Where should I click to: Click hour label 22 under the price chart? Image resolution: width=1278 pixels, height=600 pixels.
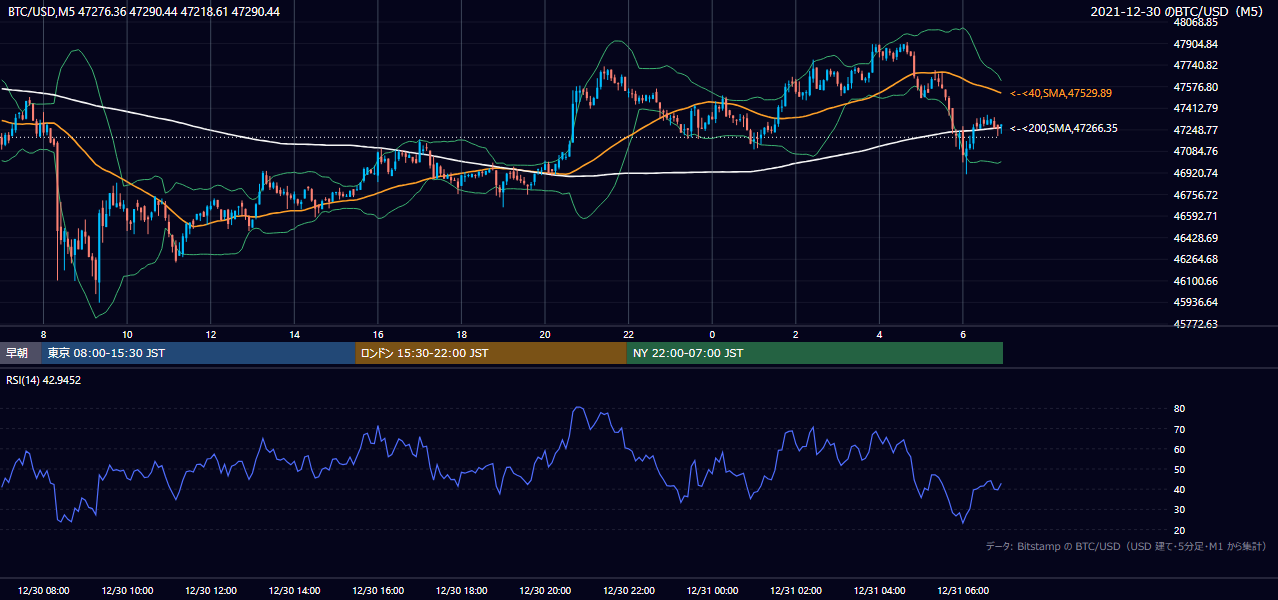tap(629, 334)
